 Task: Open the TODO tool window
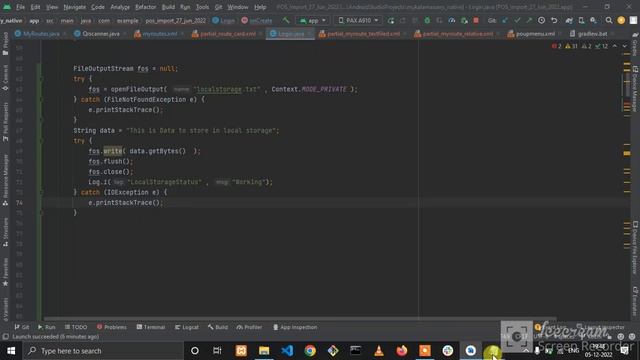[76, 327]
